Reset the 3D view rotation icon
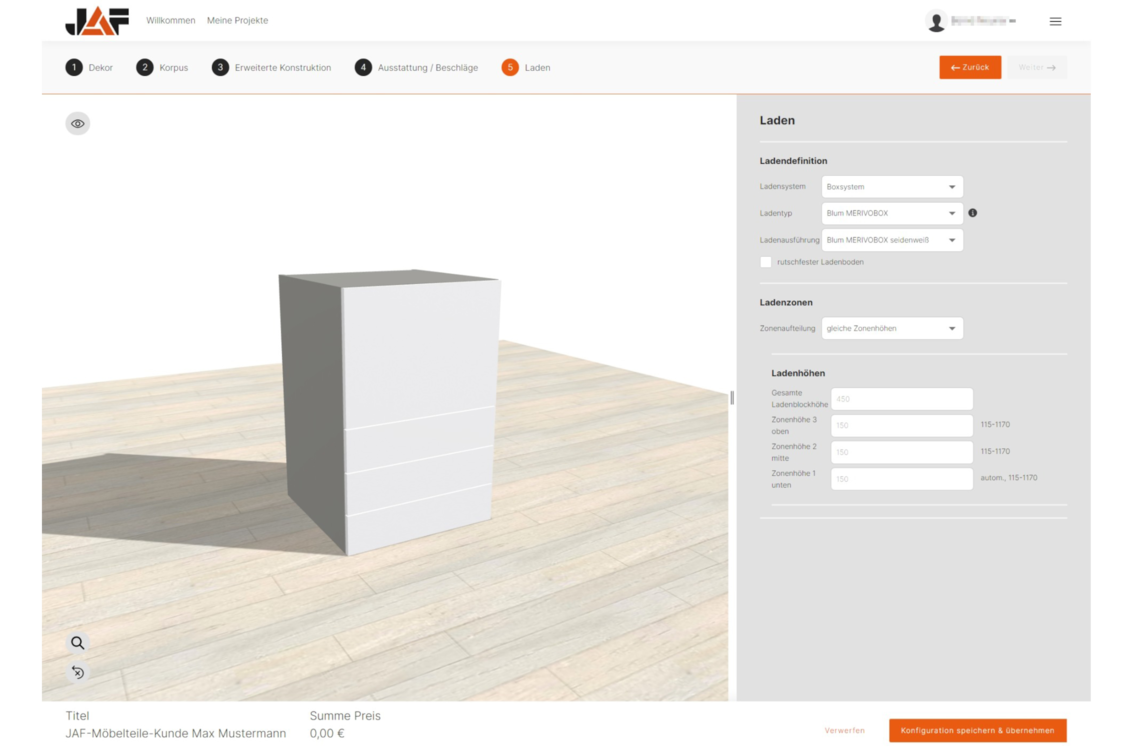The height and width of the screenshot is (754, 1131). [78, 672]
